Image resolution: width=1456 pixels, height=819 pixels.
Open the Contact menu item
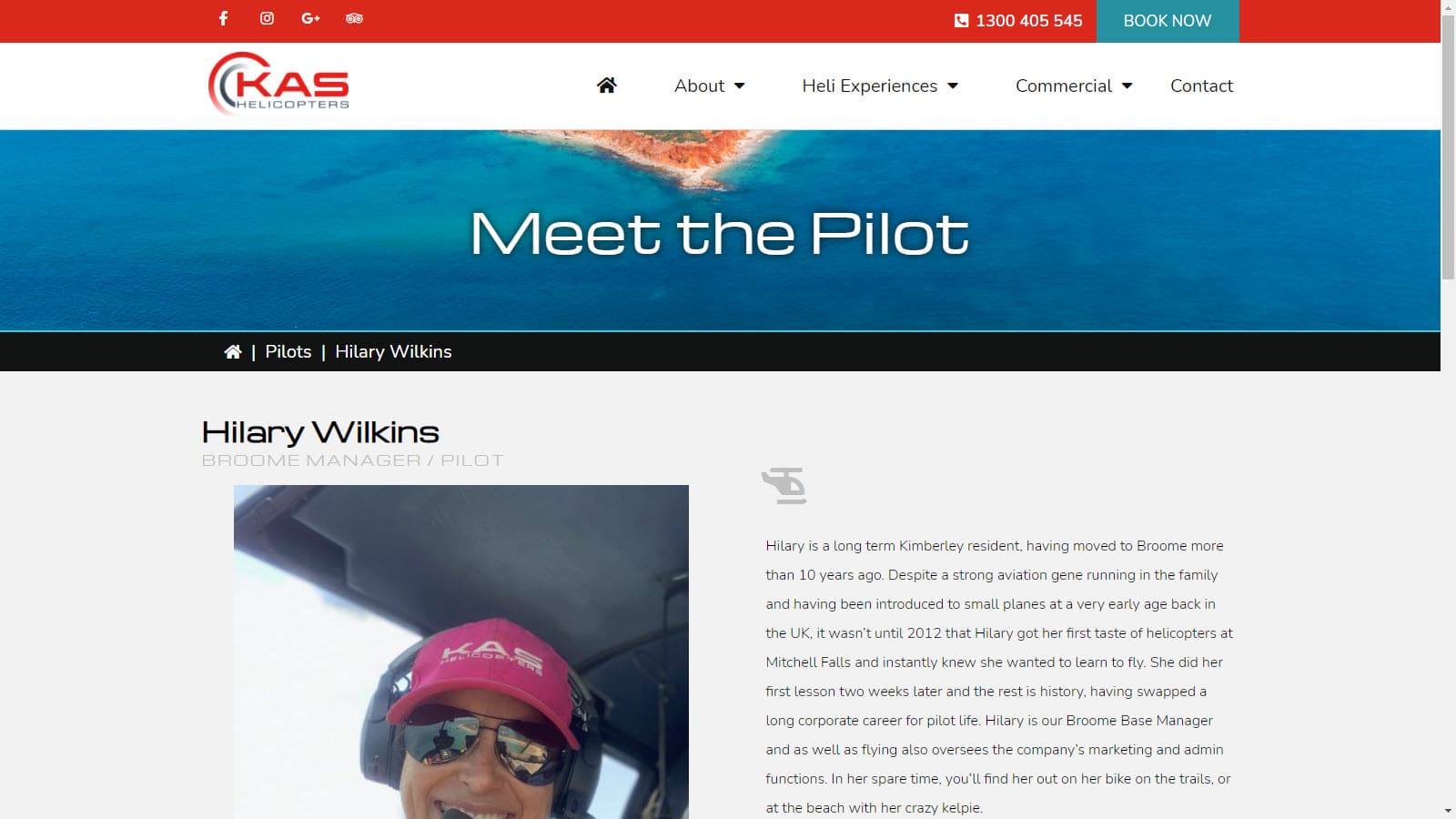click(x=1201, y=86)
